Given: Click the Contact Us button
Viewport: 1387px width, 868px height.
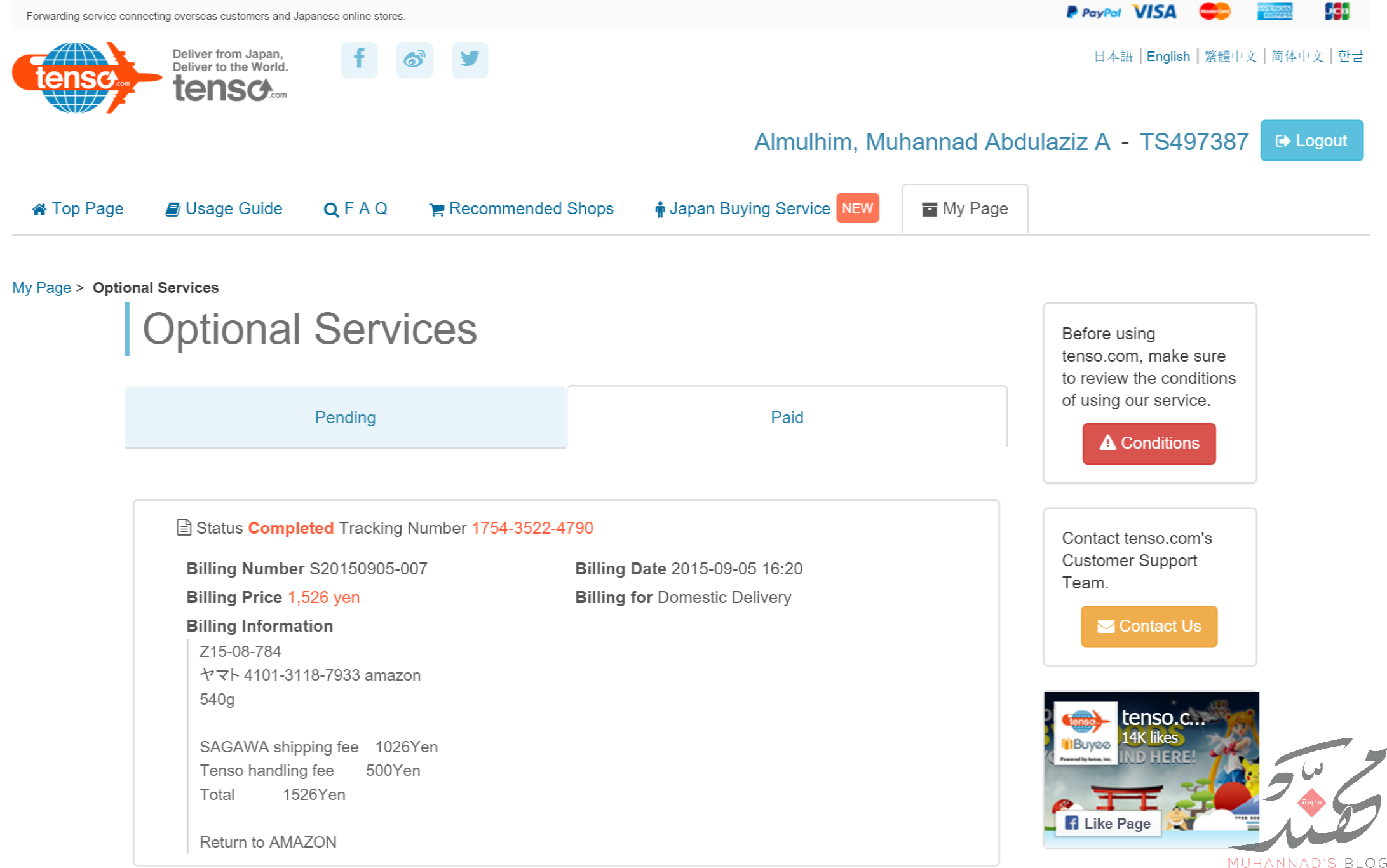Looking at the screenshot, I should pyautogui.click(x=1149, y=626).
